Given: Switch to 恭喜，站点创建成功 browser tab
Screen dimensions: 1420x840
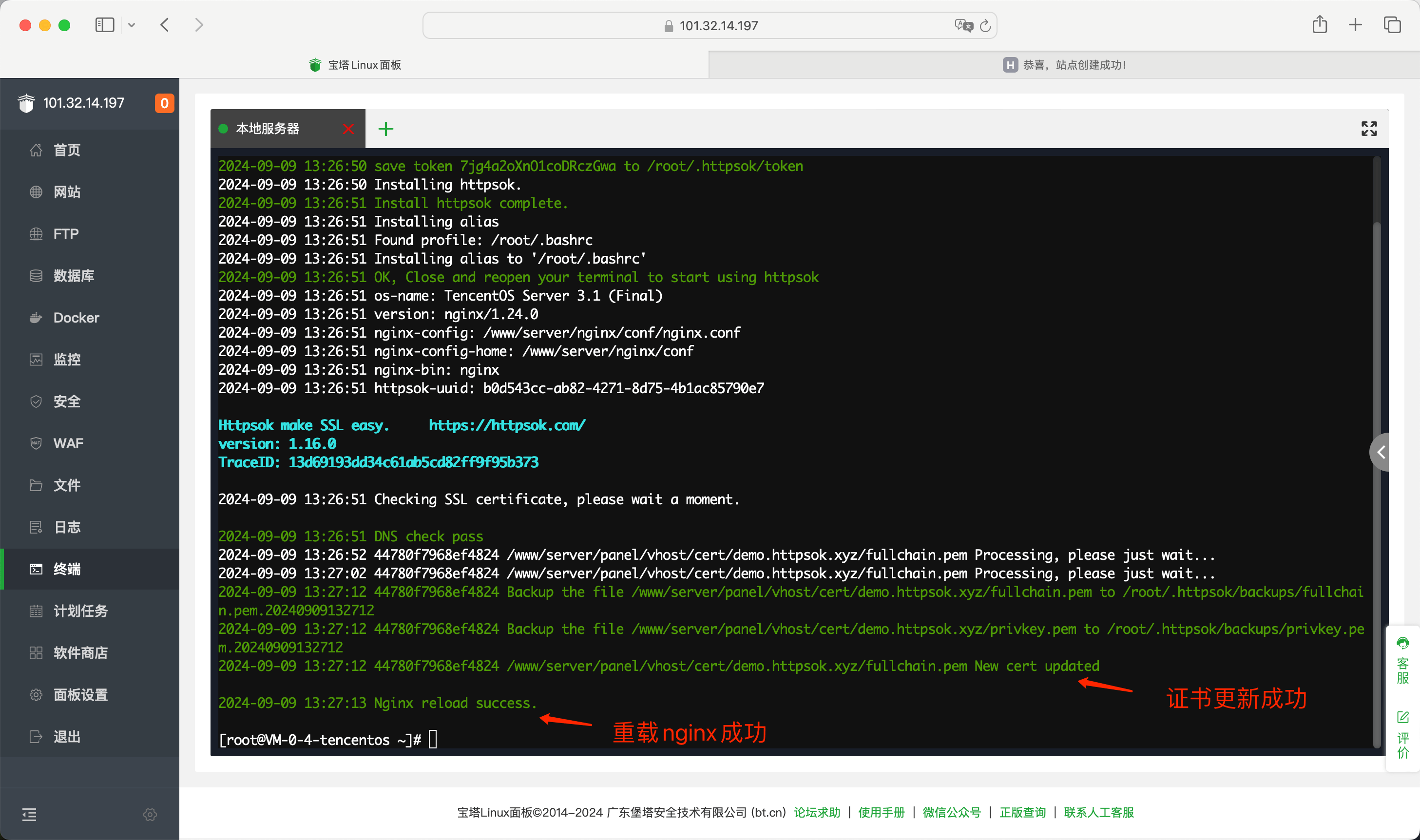Looking at the screenshot, I should click(1064, 65).
